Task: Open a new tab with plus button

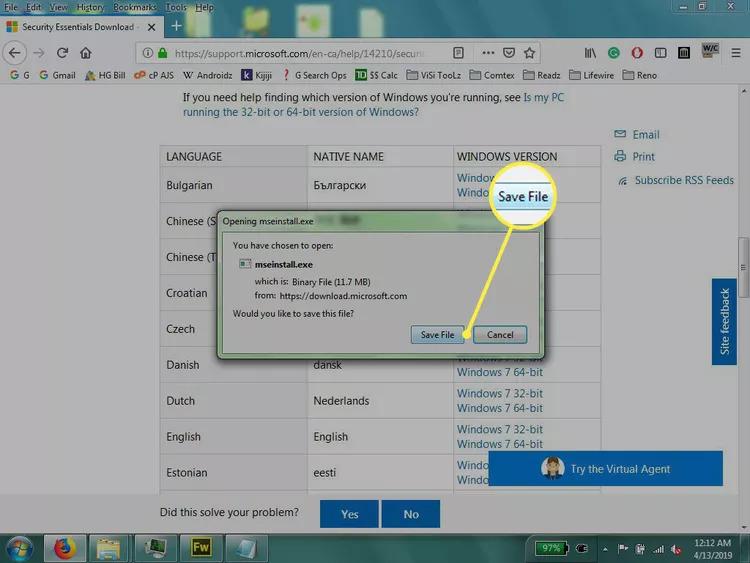Action: click(176, 26)
